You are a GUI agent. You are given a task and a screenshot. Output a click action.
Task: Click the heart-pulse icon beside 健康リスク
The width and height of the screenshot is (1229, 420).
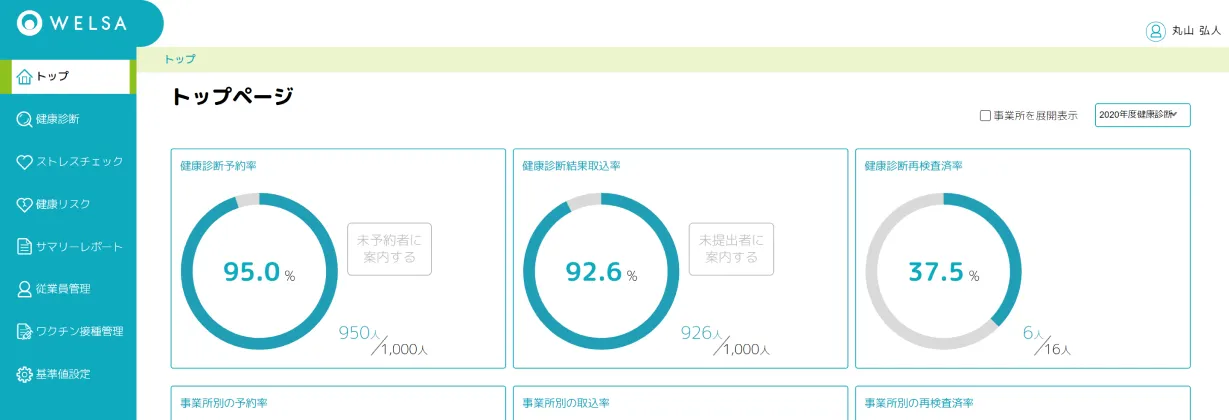point(25,204)
